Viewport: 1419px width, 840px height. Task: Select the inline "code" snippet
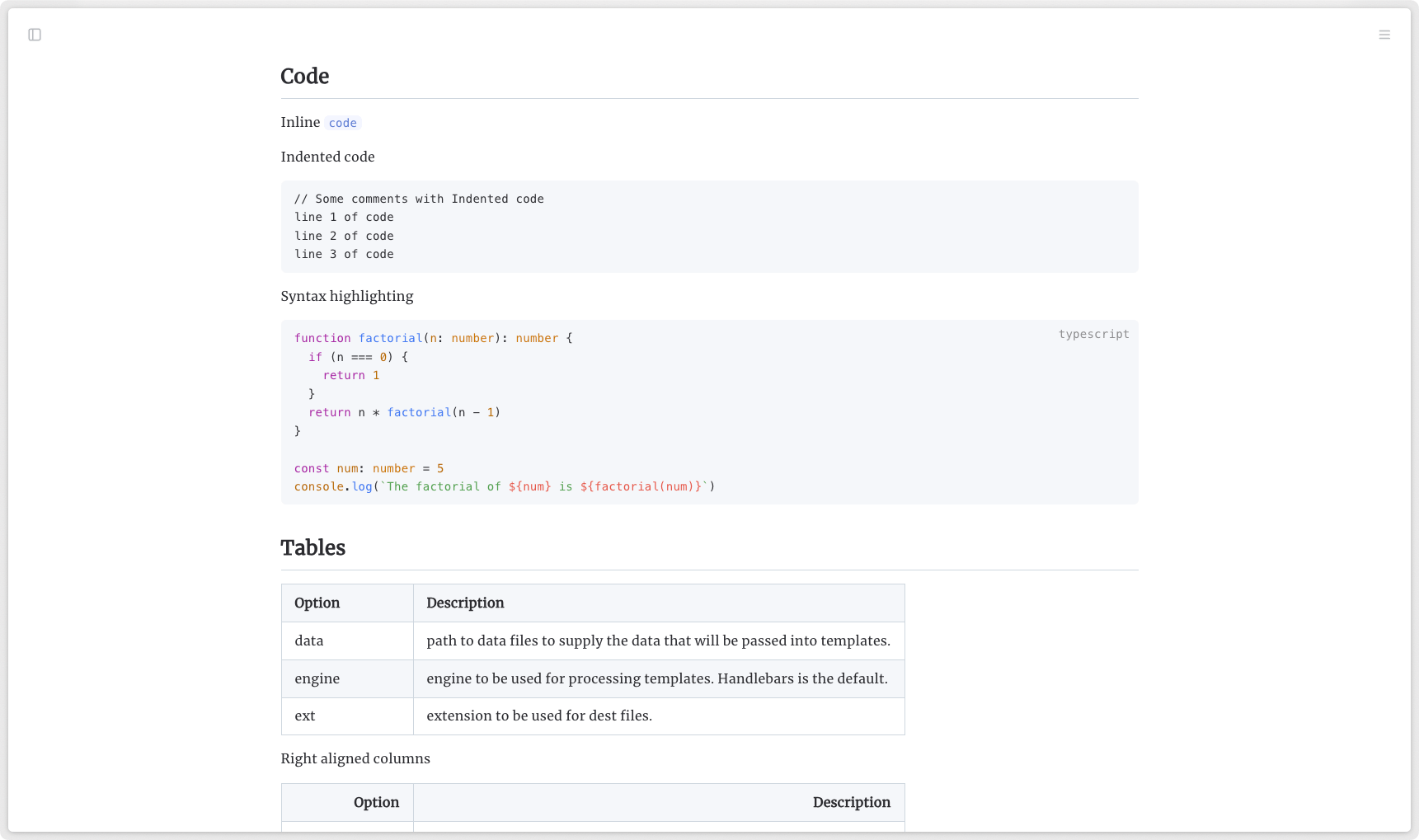[x=342, y=123]
